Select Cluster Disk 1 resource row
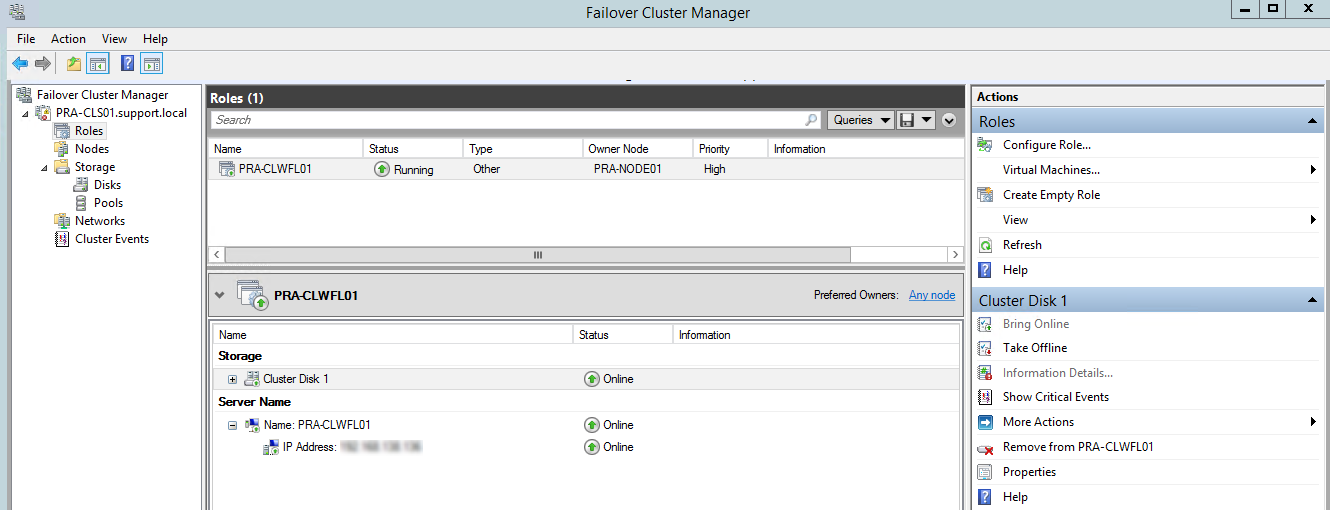 pos(585,379)
